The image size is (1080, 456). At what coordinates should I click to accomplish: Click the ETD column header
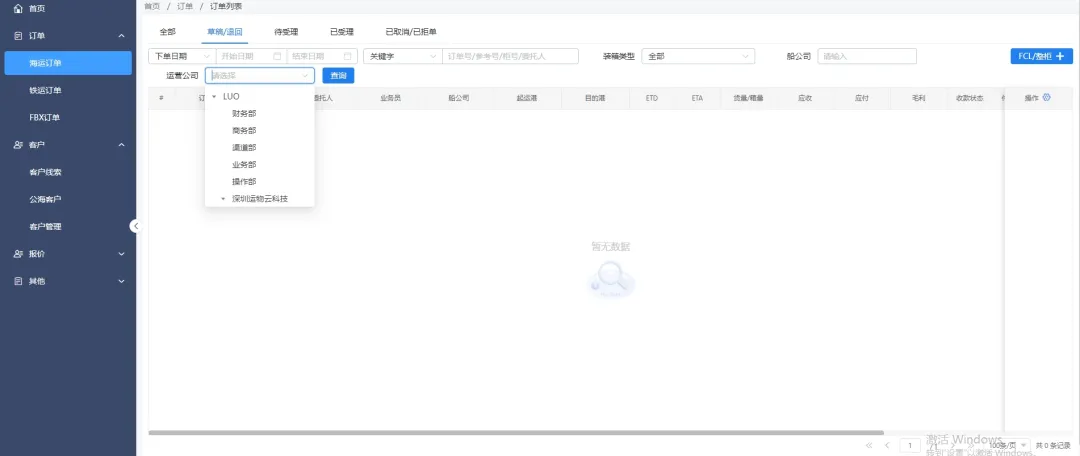(x=652, y=99)
